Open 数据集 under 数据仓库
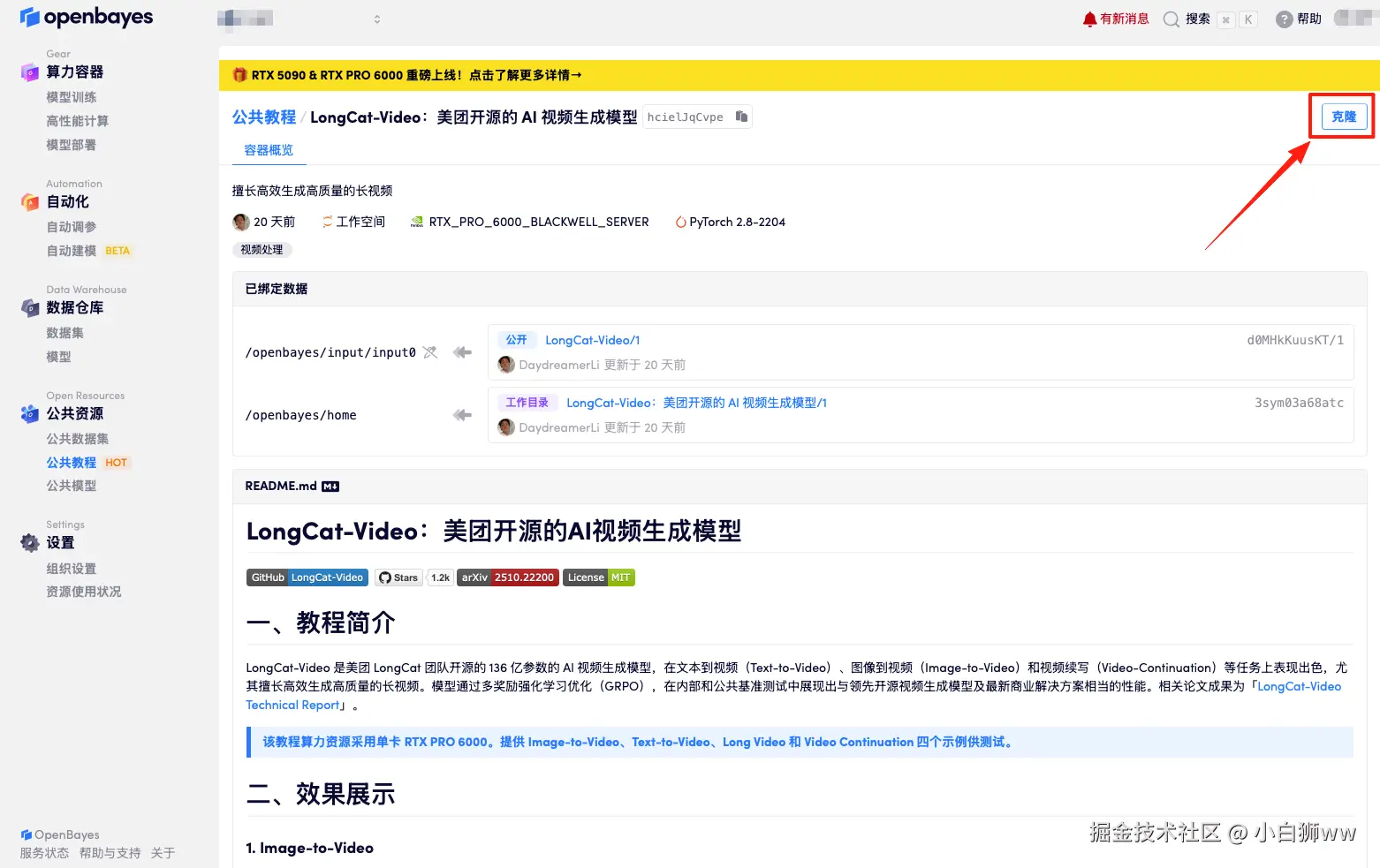Image resolution: width=1380 pixels, height=868 pixels. pos(65,333)
